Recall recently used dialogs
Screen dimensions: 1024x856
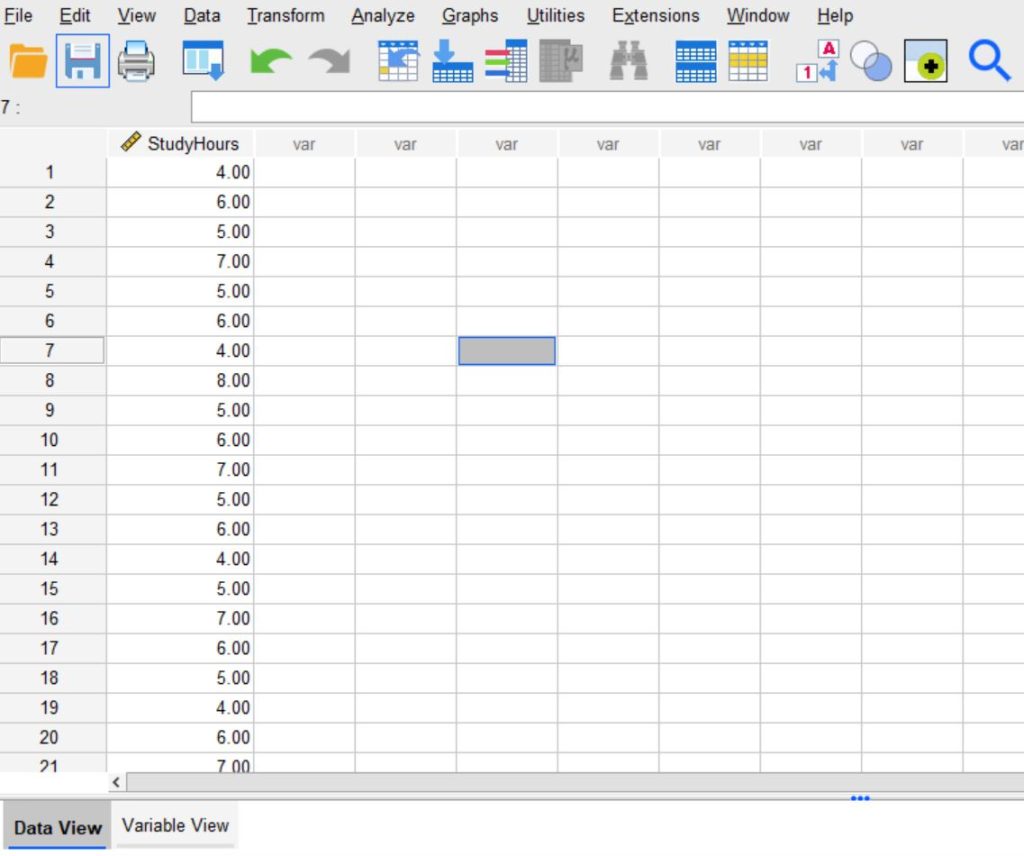(x=203, y=61)
